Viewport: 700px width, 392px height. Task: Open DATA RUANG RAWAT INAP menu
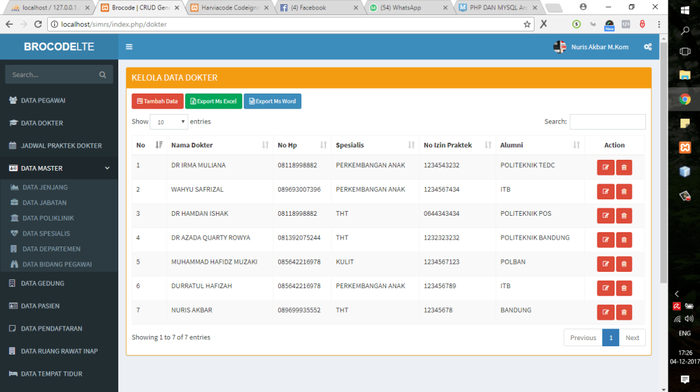(59, 351)
